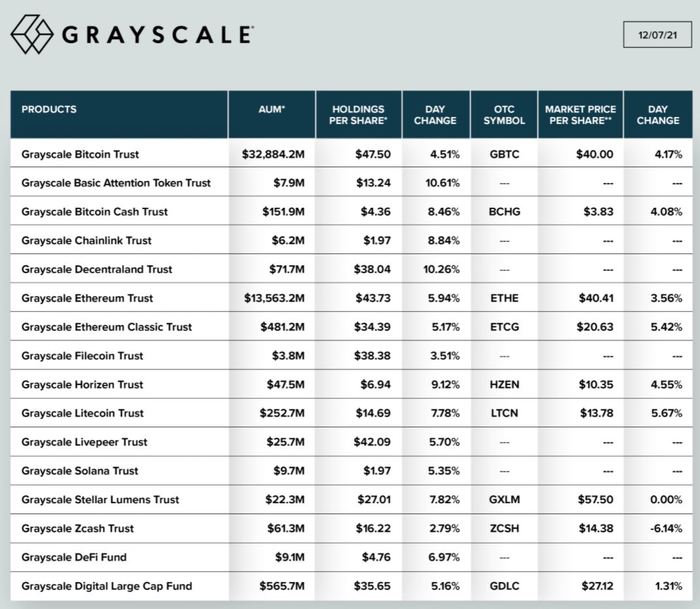Click the -6.14% Zcash day change value

657,528
